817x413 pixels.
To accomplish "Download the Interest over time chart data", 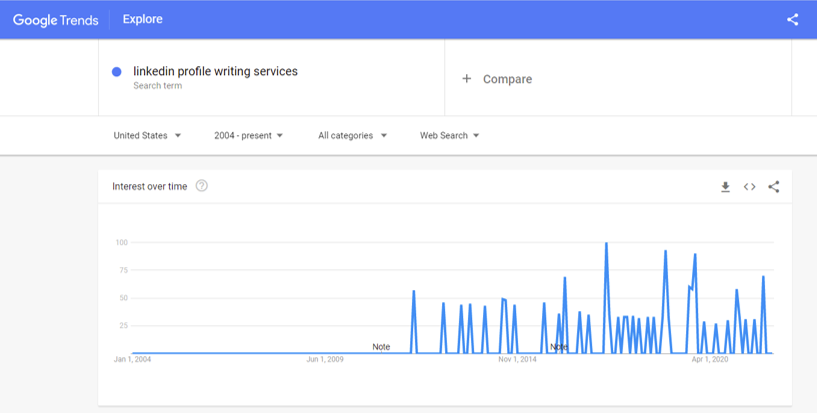I will (725, 187).
